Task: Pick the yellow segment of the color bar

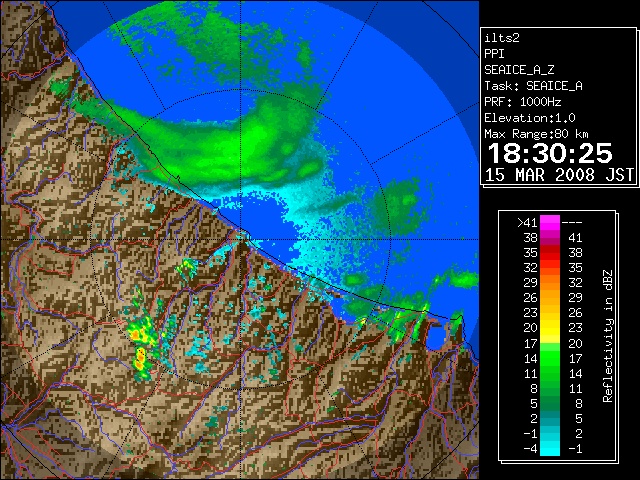Action: pos(550,327)
